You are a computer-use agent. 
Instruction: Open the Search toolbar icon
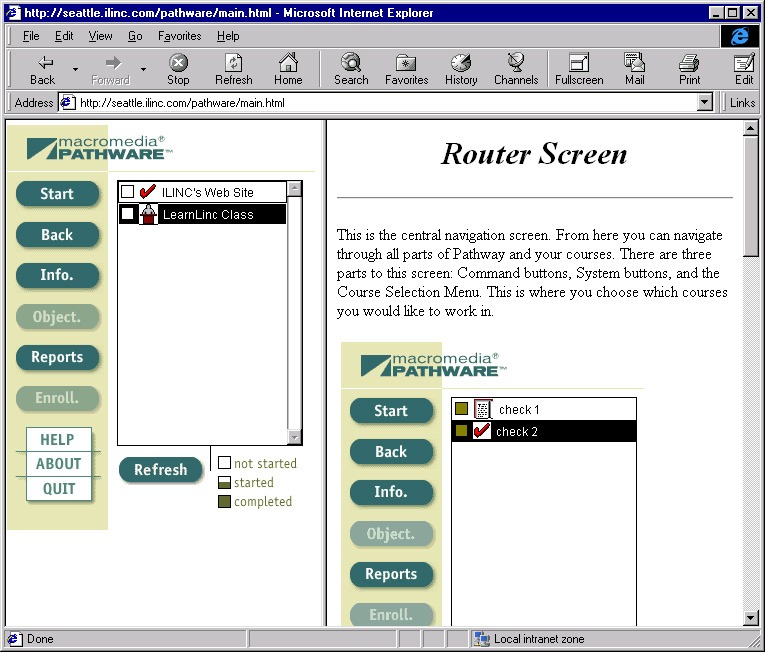click(351, 62)
